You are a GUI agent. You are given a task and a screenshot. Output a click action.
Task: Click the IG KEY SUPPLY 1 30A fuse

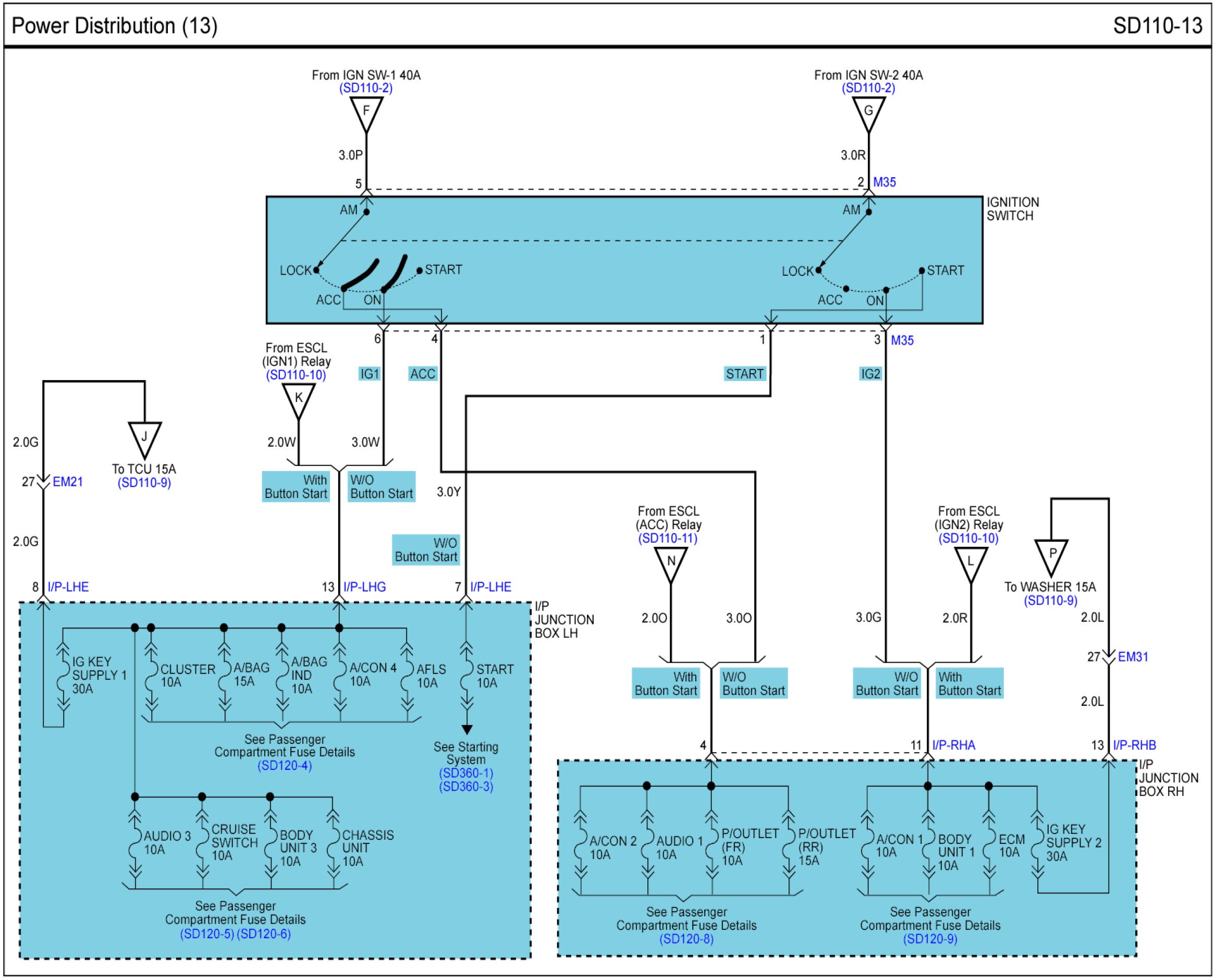(x=63, y=676)
